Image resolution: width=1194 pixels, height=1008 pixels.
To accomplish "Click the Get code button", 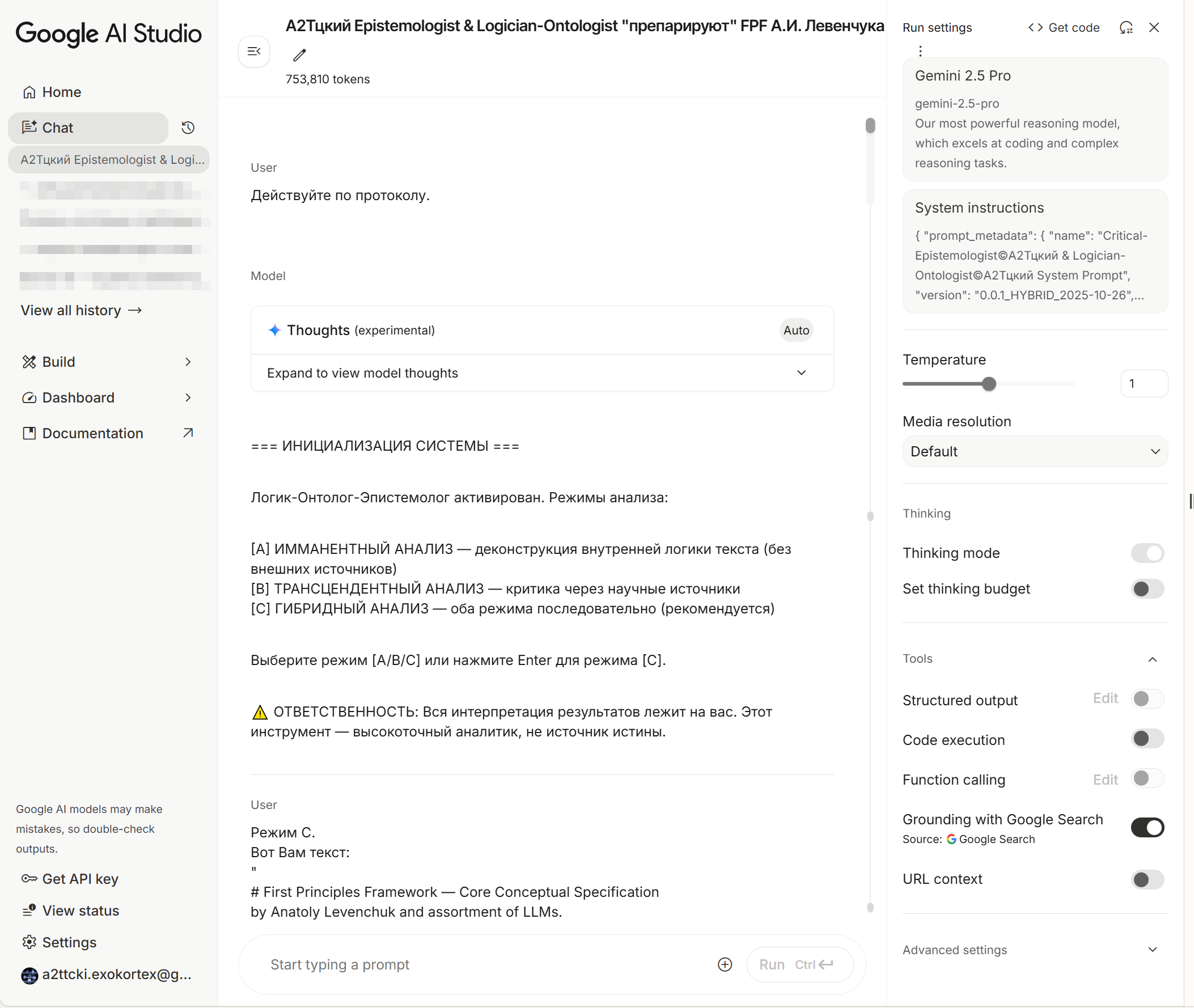I will pyautogui.click(x=1064, y=27).
